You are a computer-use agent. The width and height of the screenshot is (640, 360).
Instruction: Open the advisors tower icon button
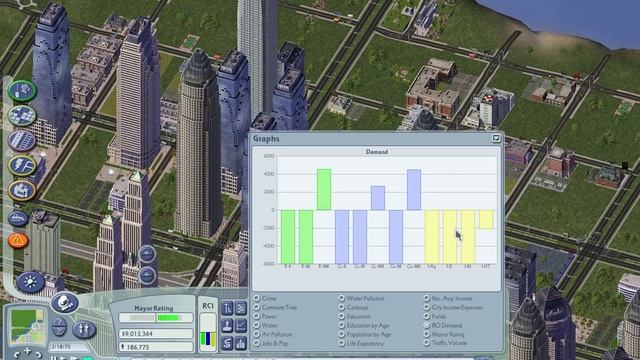[227, 308]
